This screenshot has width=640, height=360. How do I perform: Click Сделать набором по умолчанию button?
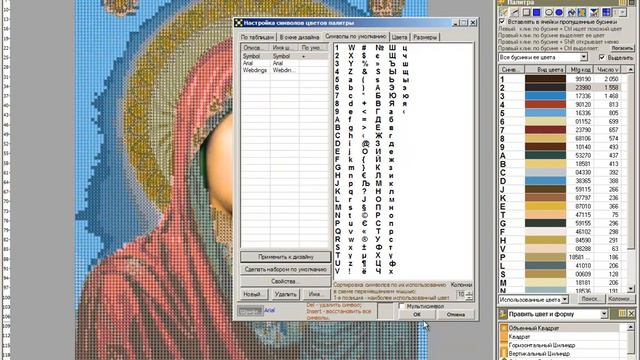tap(285, 269)
